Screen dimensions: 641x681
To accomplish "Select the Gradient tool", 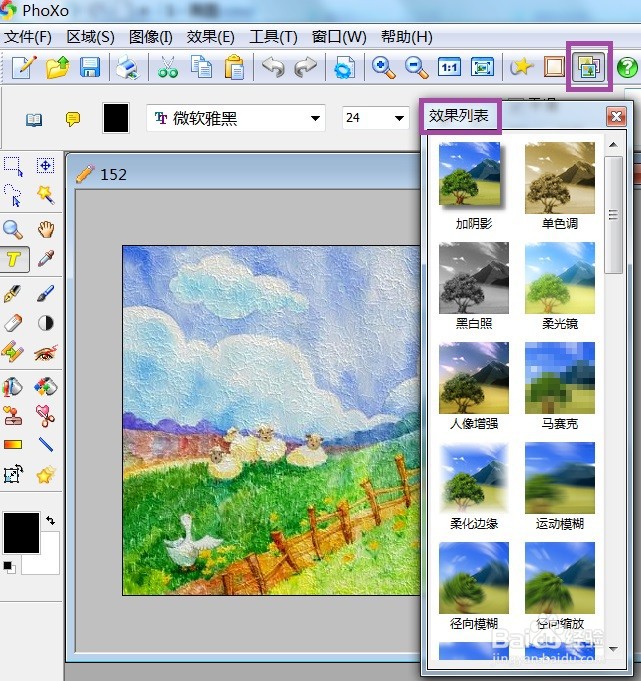I will pos(13,444).
